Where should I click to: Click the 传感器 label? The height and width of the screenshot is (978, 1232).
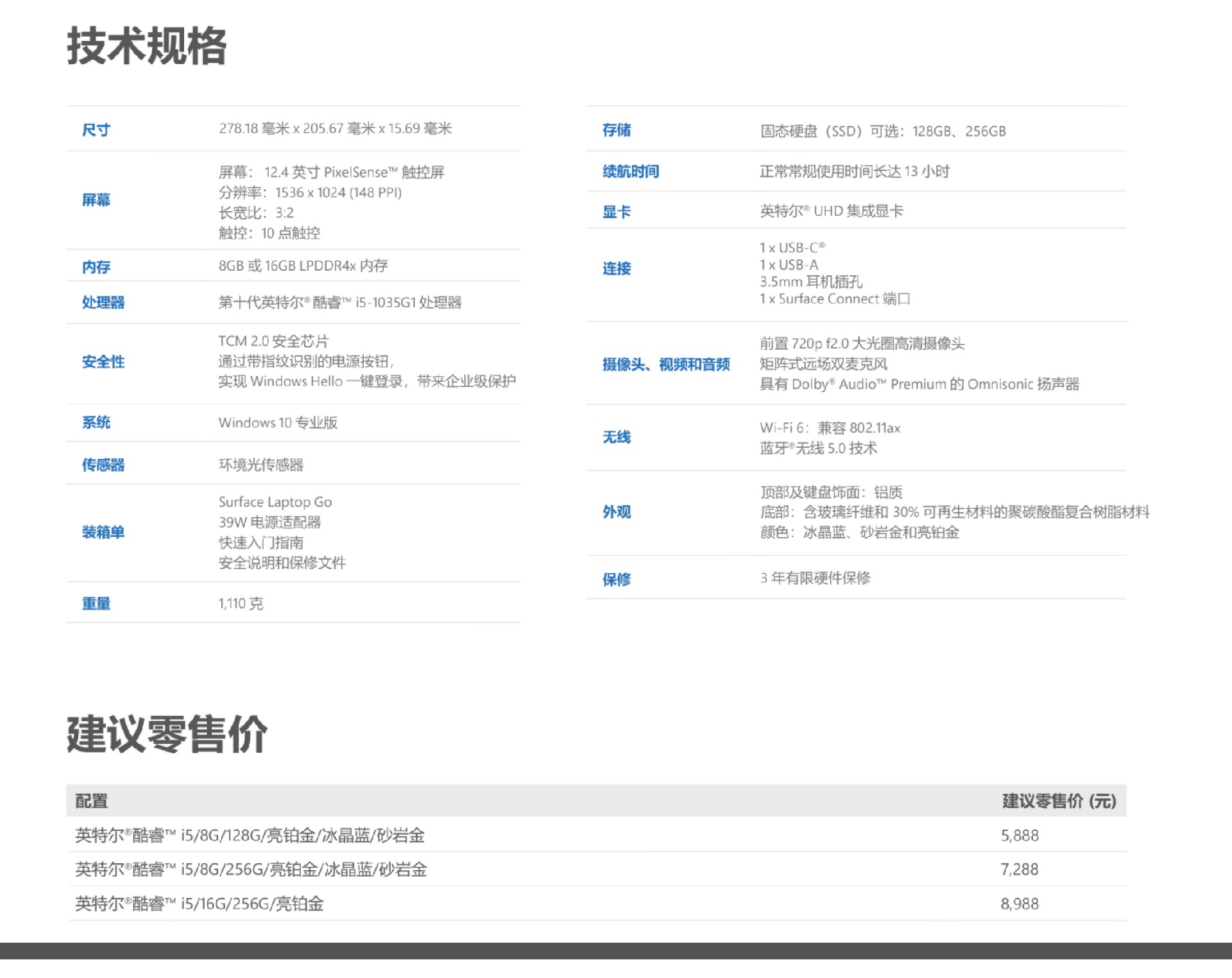point(103,465)
